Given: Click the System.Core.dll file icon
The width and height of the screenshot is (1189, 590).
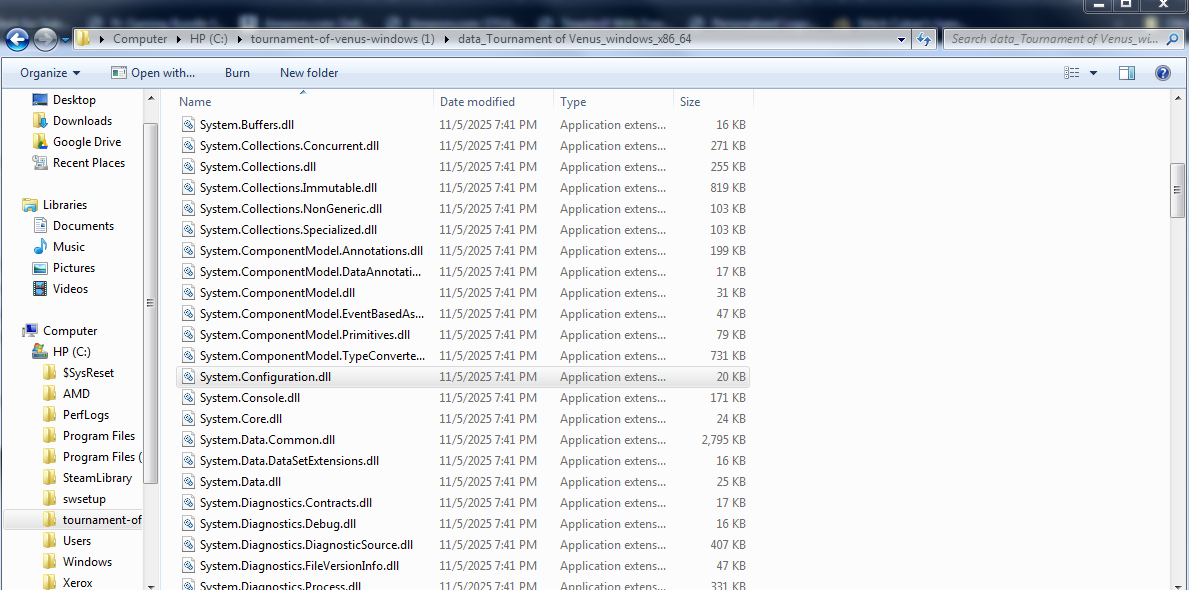Looking at the screenshot, I should tap(189, 419).
